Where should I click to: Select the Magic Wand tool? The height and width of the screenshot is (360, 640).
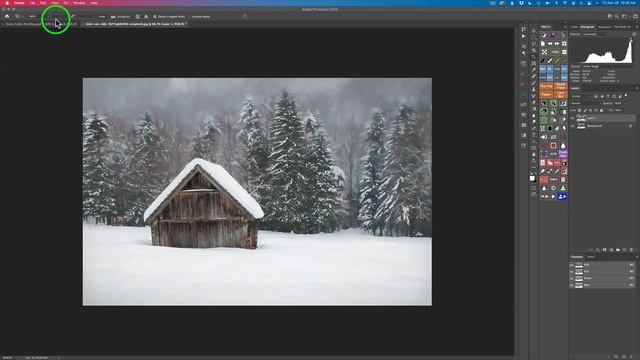tap(533, 50)
